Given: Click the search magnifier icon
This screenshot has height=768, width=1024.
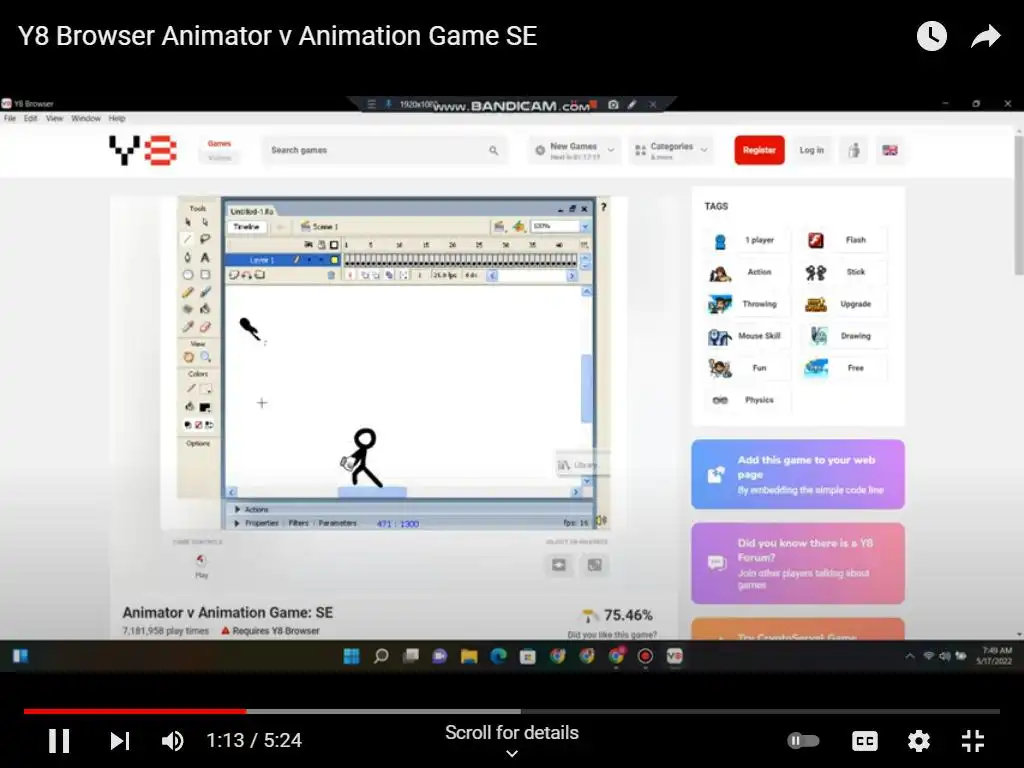Looking at the screenshot, I should pos(494,150).
